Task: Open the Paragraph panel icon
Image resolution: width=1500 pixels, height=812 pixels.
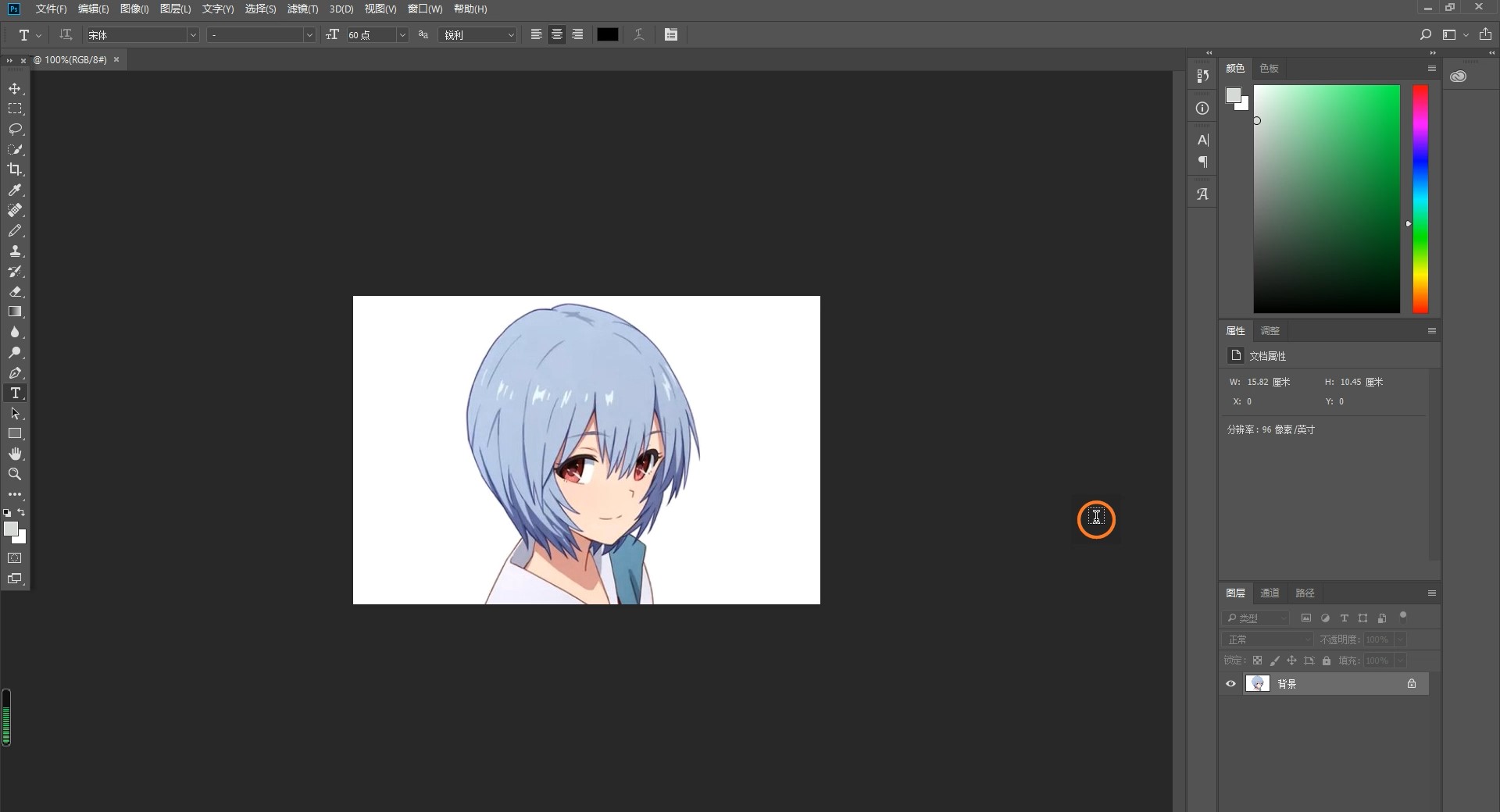Action: point(1202,162)
